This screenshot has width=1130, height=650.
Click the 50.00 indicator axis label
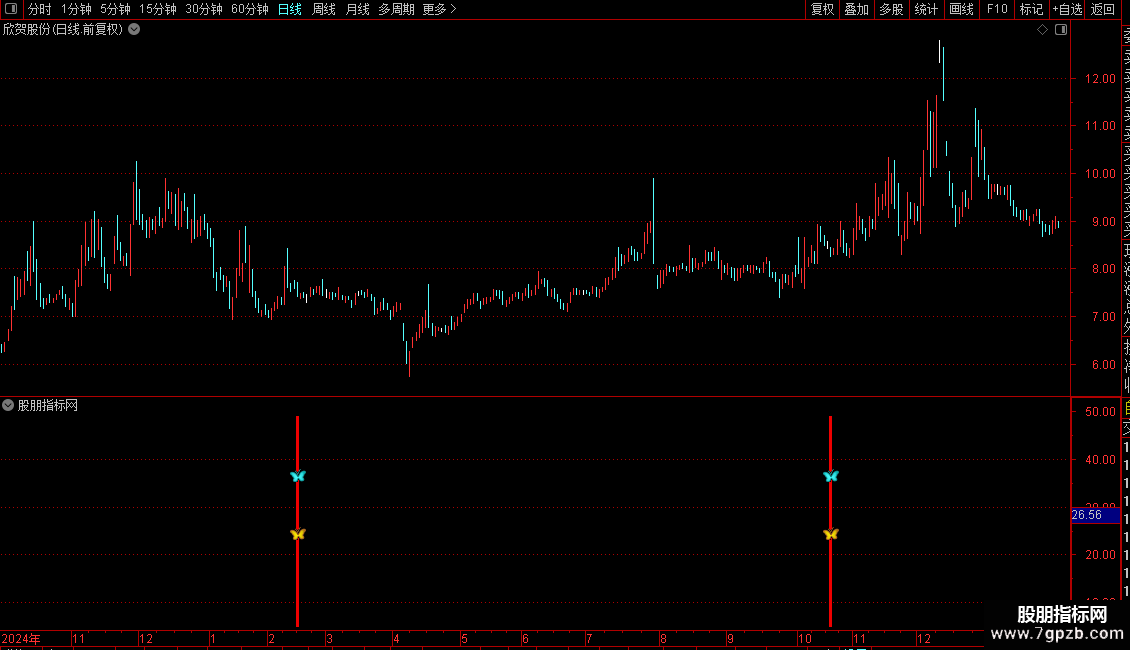(x=1100, y=411)
